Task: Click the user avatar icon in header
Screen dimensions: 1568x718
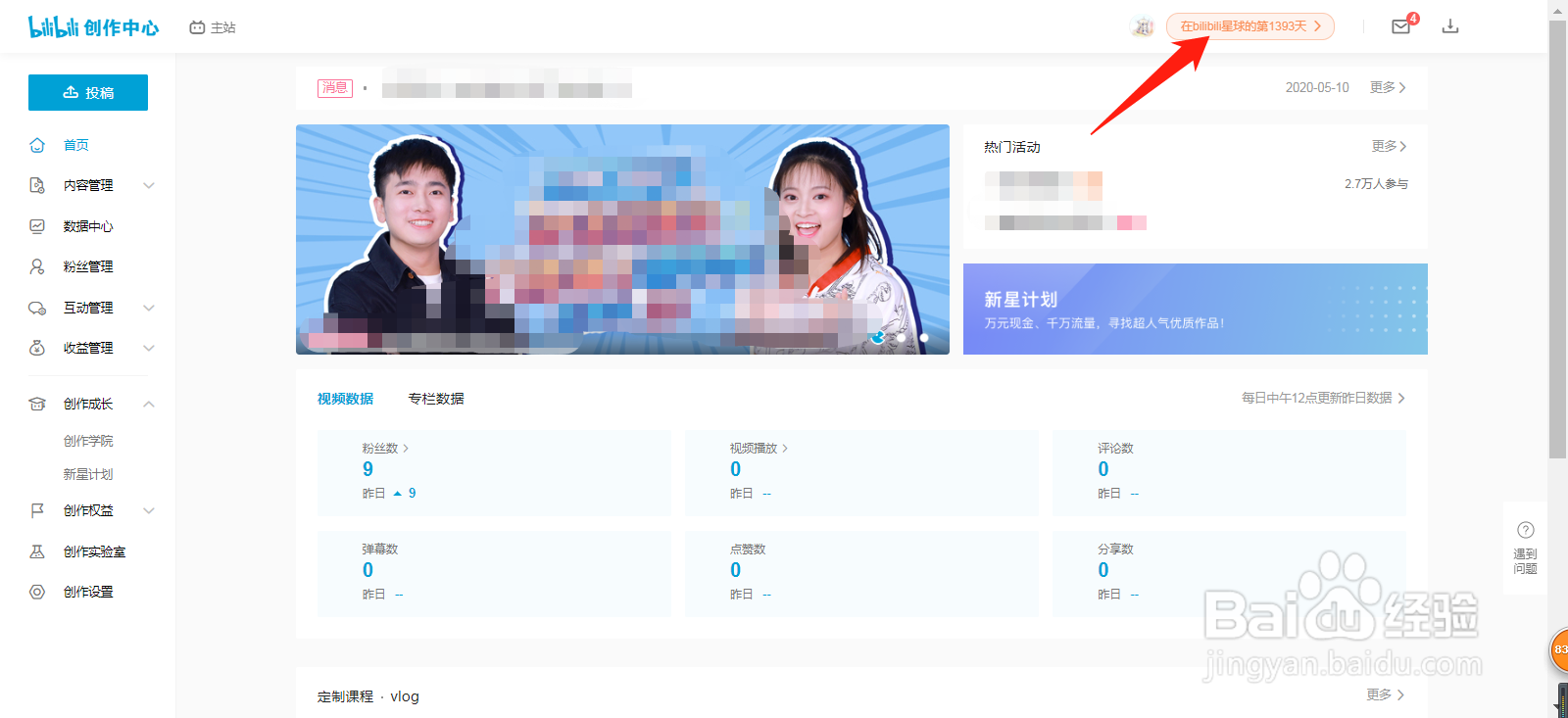Action: click(x=1143, y=26)
